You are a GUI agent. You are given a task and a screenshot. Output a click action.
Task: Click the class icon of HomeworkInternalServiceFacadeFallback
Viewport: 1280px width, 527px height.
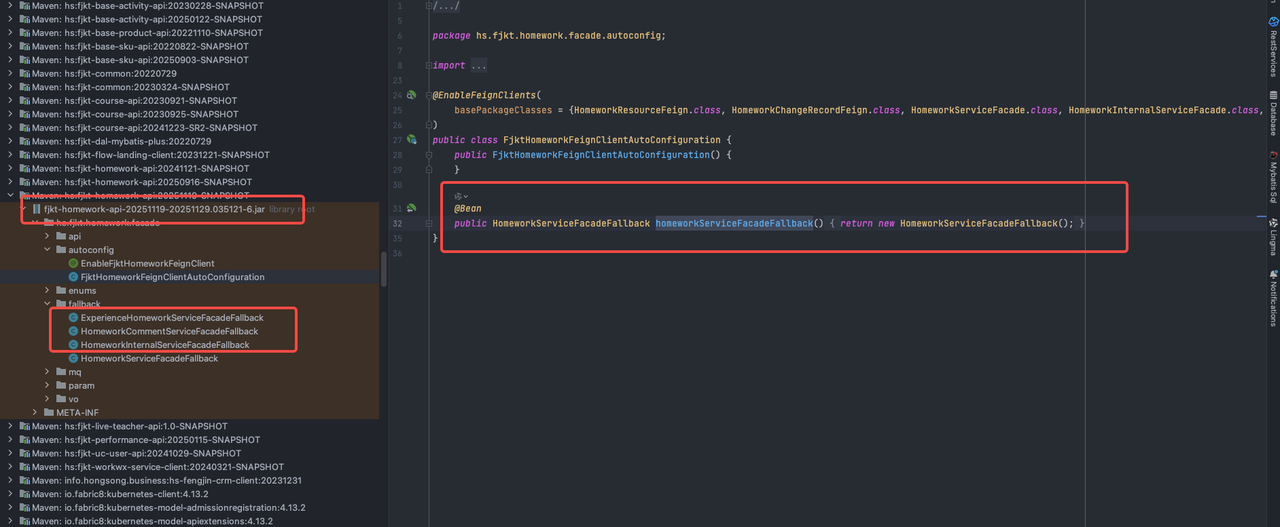pos(73,345)
